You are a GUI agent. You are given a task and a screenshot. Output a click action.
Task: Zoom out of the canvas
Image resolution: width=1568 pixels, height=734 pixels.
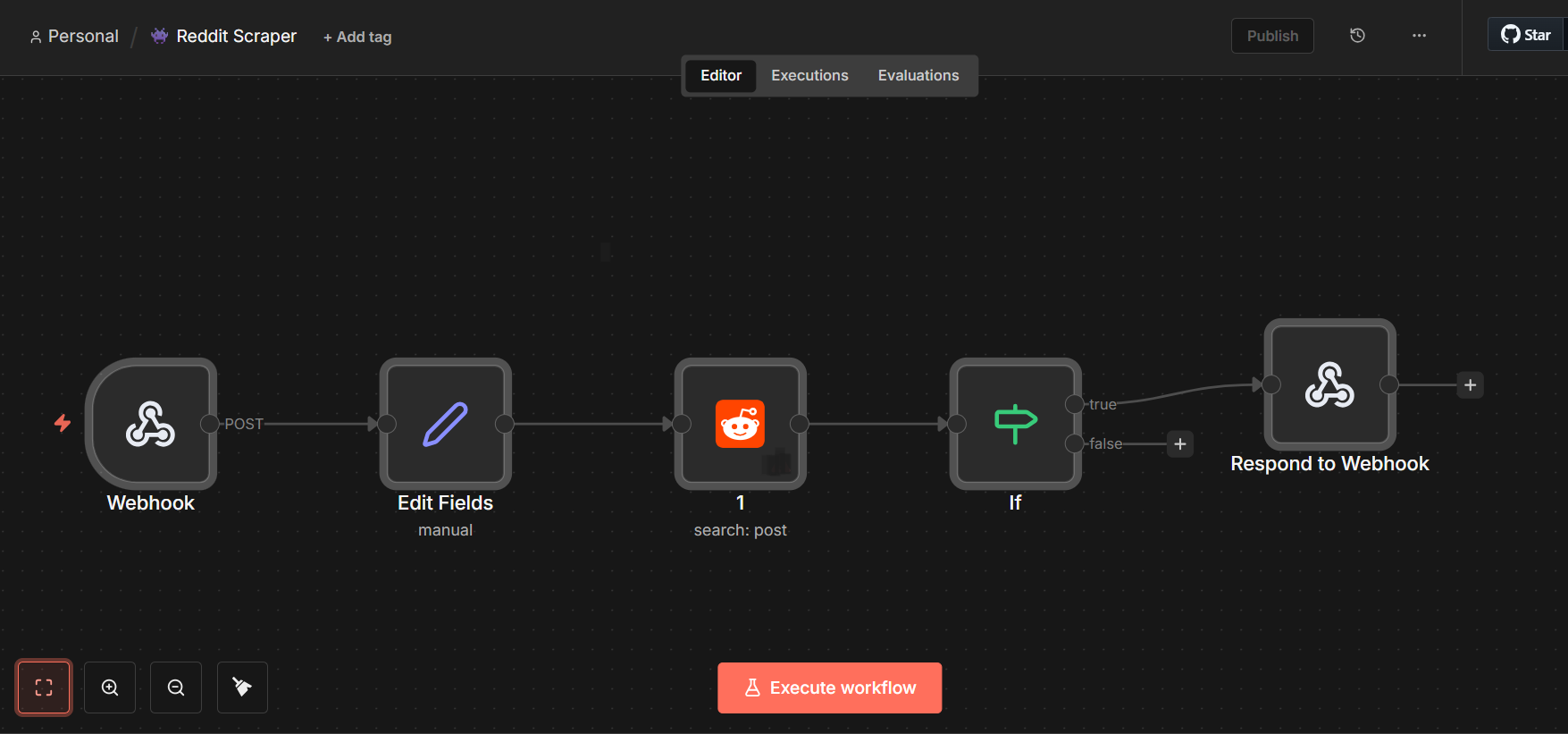(x=176, y=688)
